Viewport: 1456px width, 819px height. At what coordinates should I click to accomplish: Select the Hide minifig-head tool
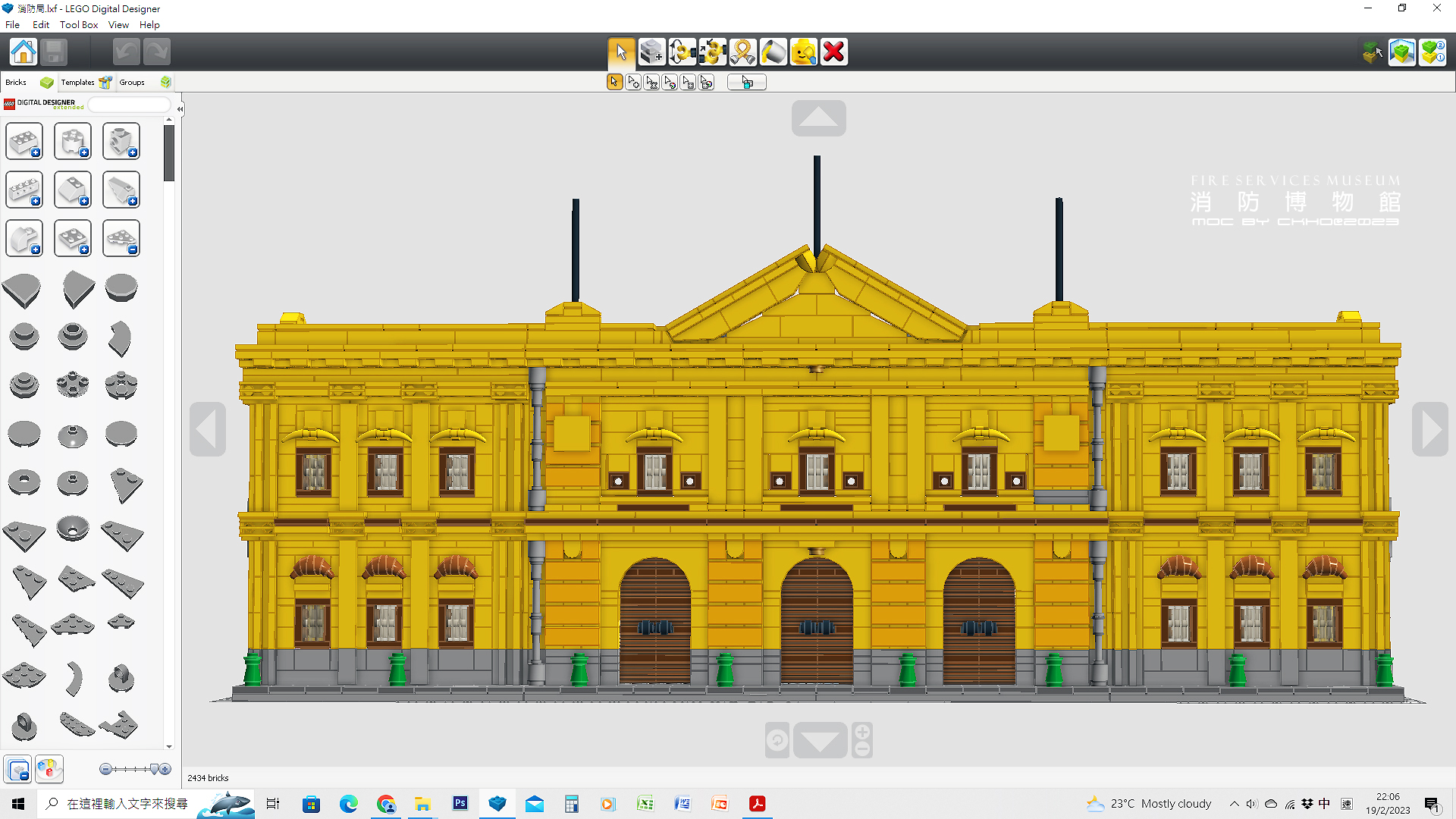point(803,52)
